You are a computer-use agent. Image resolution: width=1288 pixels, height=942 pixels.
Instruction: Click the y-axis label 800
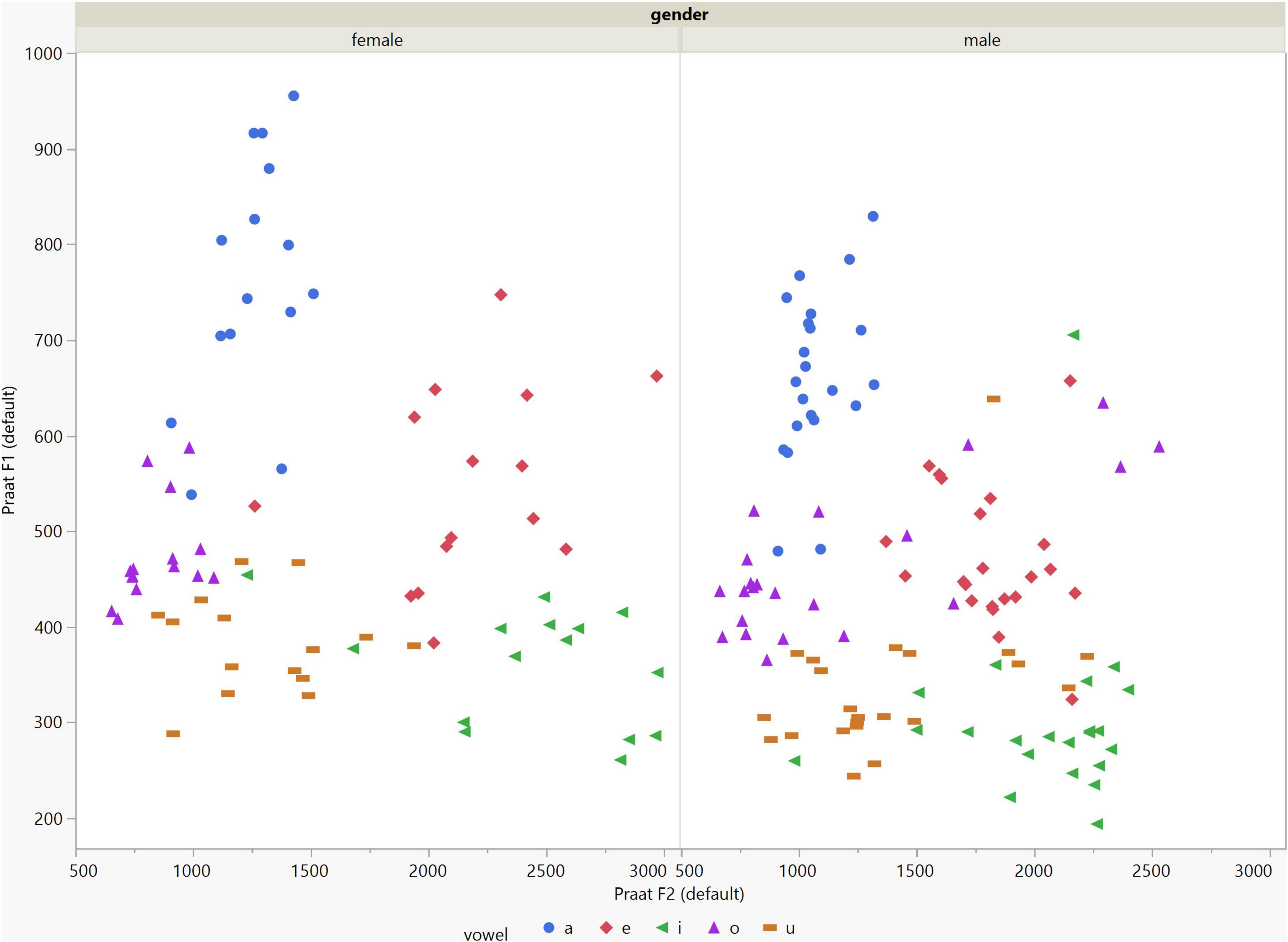48,245
